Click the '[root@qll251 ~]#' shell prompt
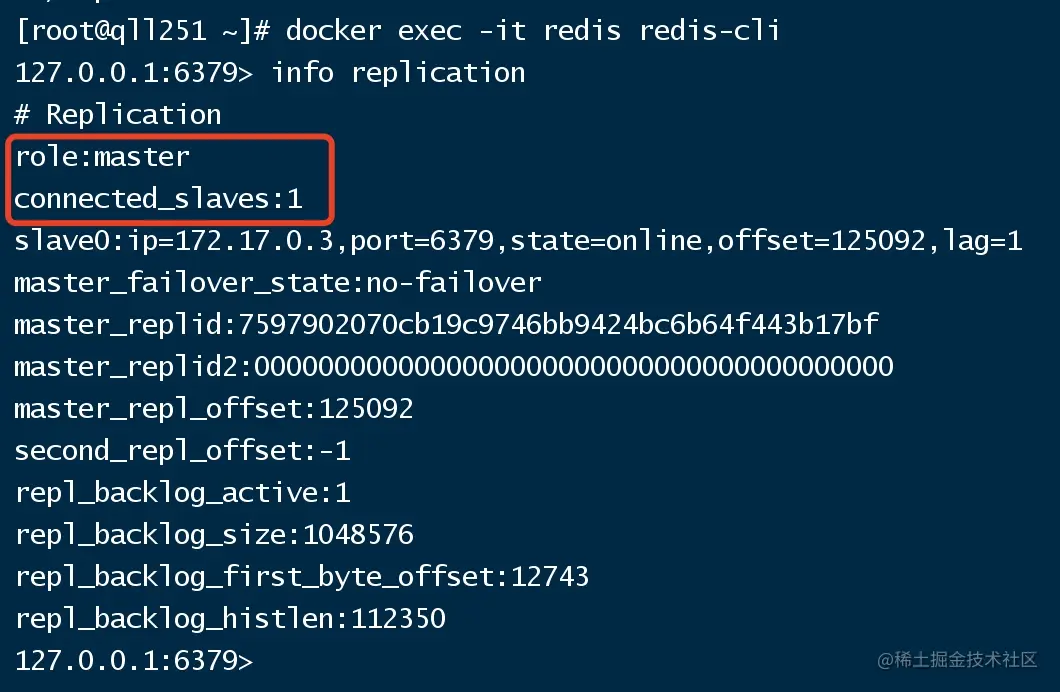This screenshot has width=1060, height=692. (142, 31)
